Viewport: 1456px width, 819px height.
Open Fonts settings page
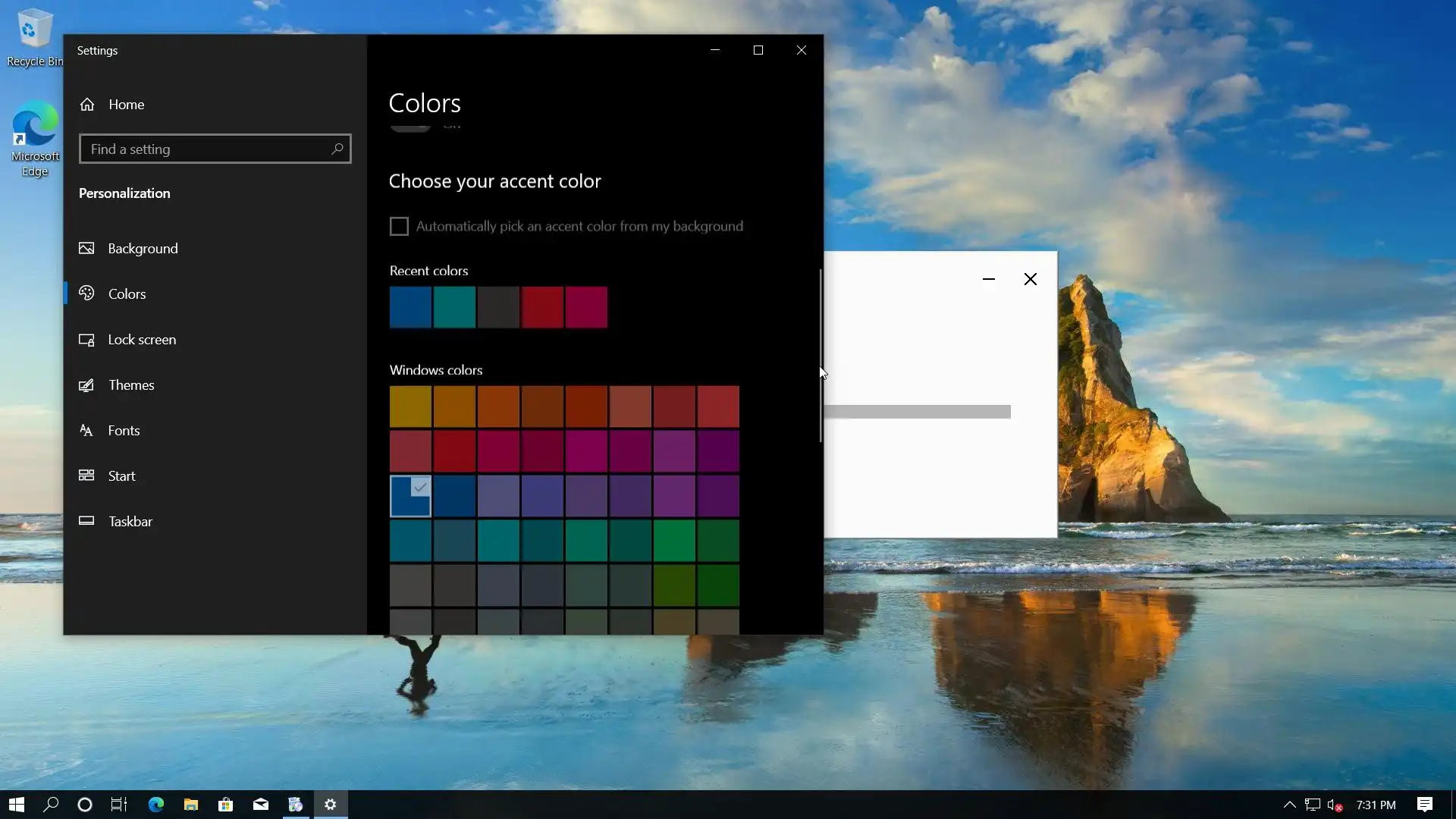[x=124, y=431]
